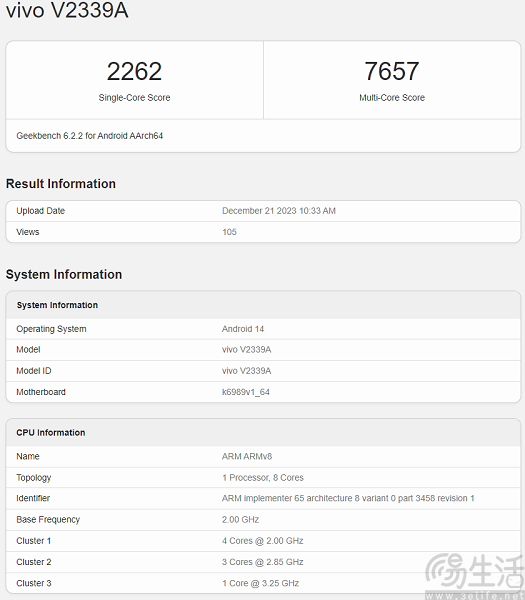Click the watermark logo icon
Viewport: 525px width, 600px height.
click(x=446, y=571)
